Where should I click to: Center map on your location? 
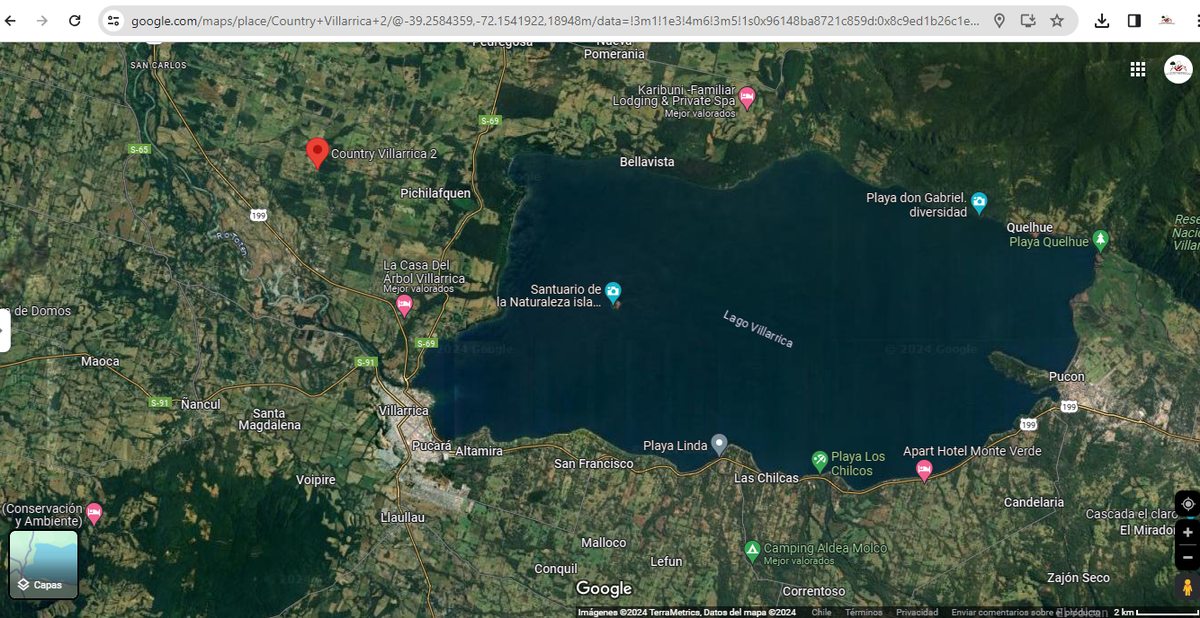1187,504
